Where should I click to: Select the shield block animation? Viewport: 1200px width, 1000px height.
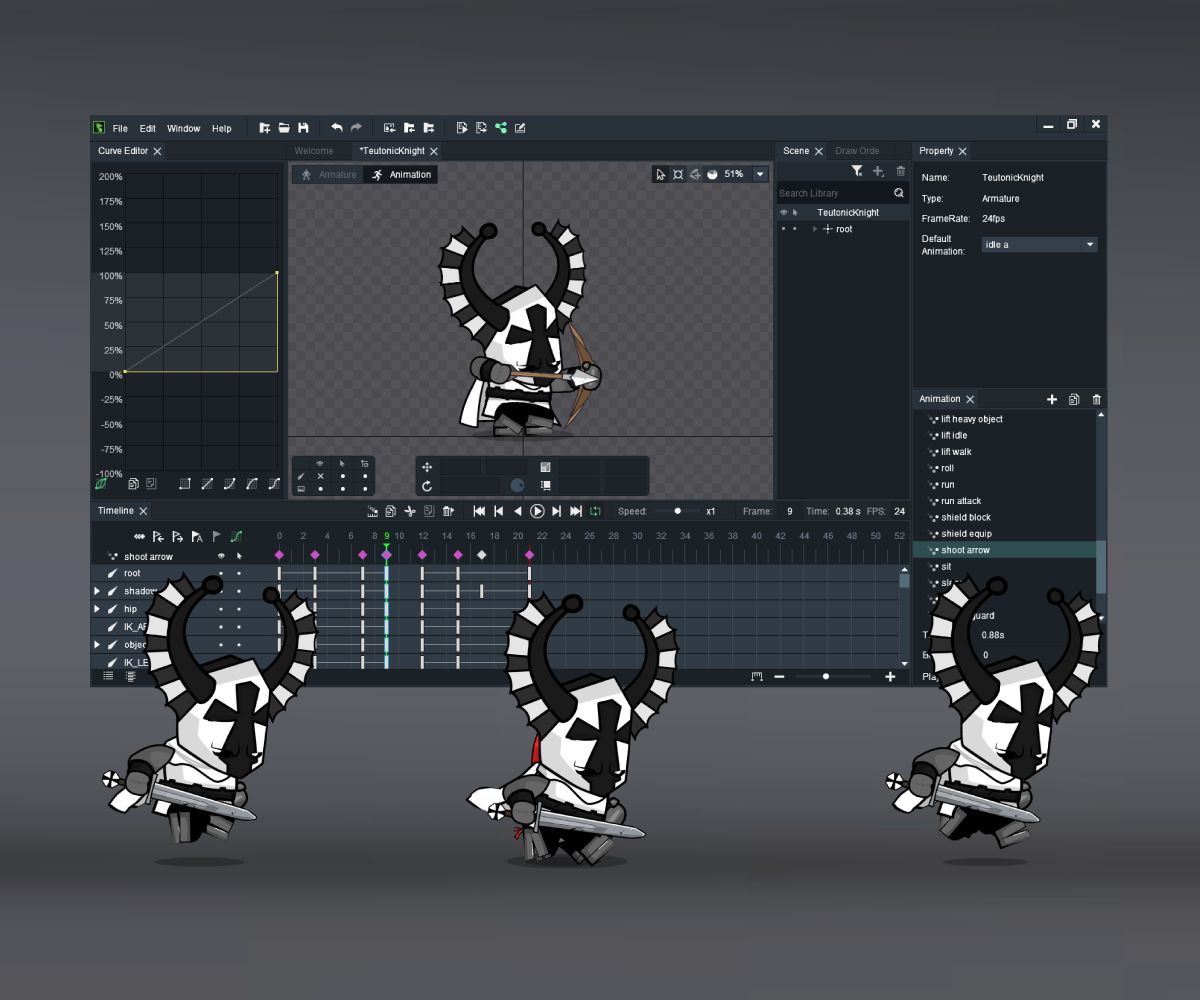965,518
